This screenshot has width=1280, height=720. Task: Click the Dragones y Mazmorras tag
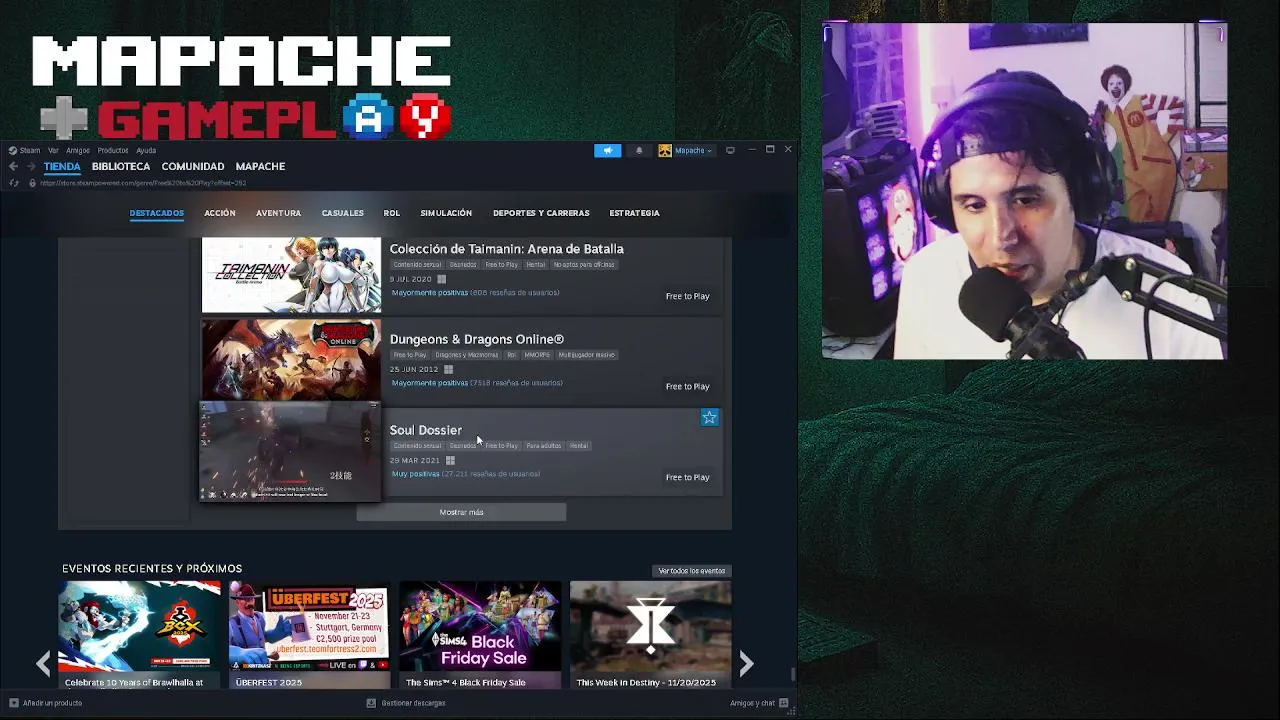click(x=467, y=355)
